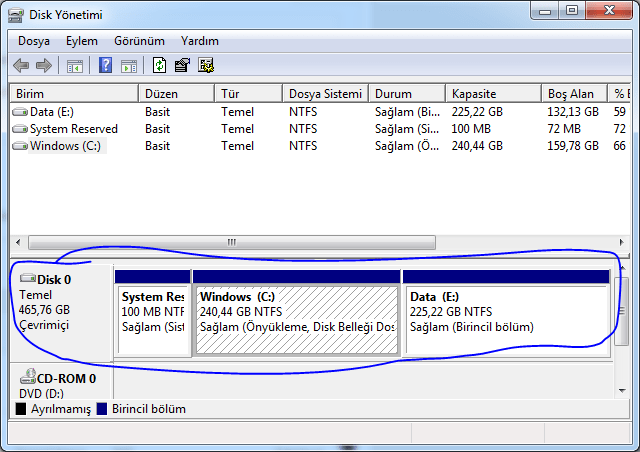Open Help with the question mark icon
Viewport: 640px width, 452px height.
pos(105,65)
